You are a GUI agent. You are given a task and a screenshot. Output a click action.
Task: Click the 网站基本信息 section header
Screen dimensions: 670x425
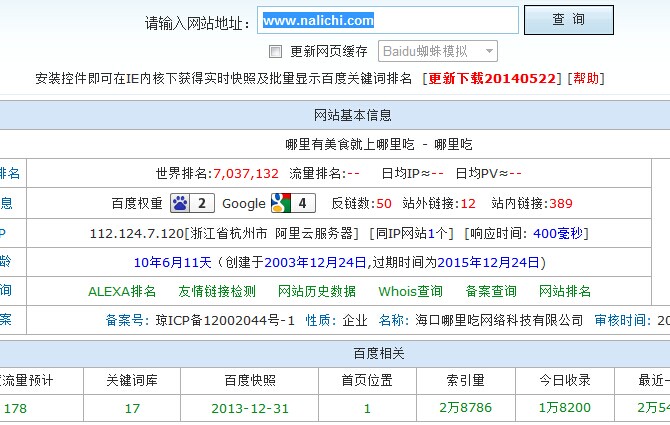[x=353, y=115]
